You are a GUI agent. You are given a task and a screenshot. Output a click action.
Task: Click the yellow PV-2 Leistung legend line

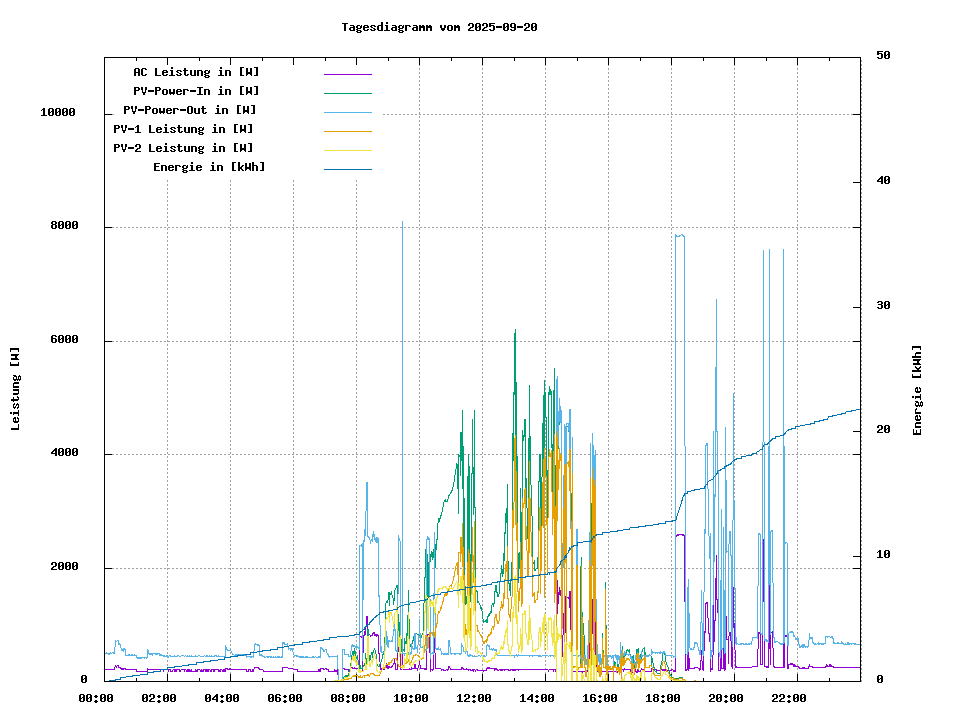[x=347, y=150]
